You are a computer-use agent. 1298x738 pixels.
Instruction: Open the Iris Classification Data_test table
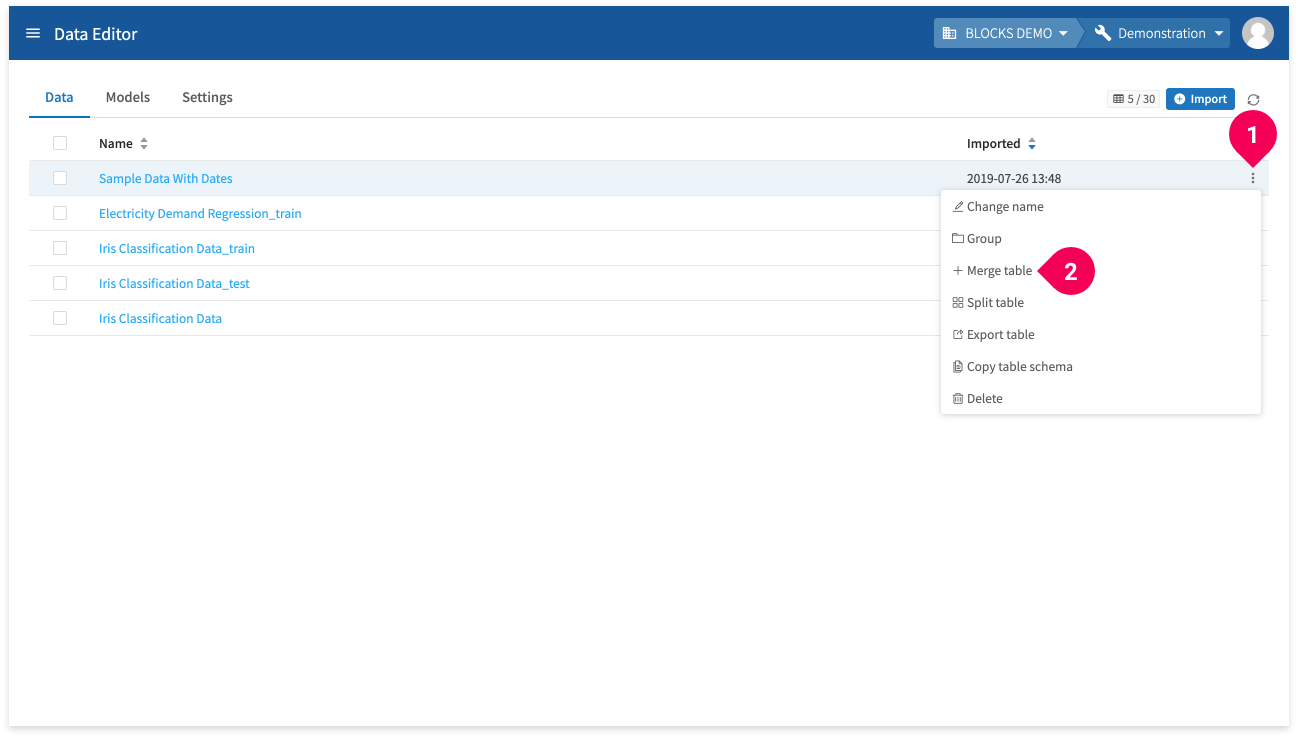coord(174,284)
